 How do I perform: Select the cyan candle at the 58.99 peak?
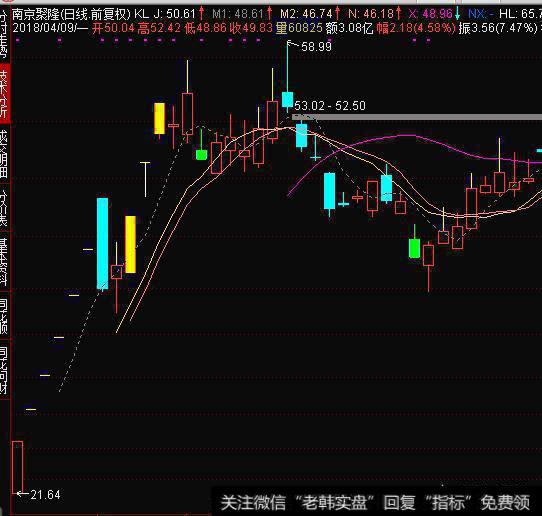287,99
